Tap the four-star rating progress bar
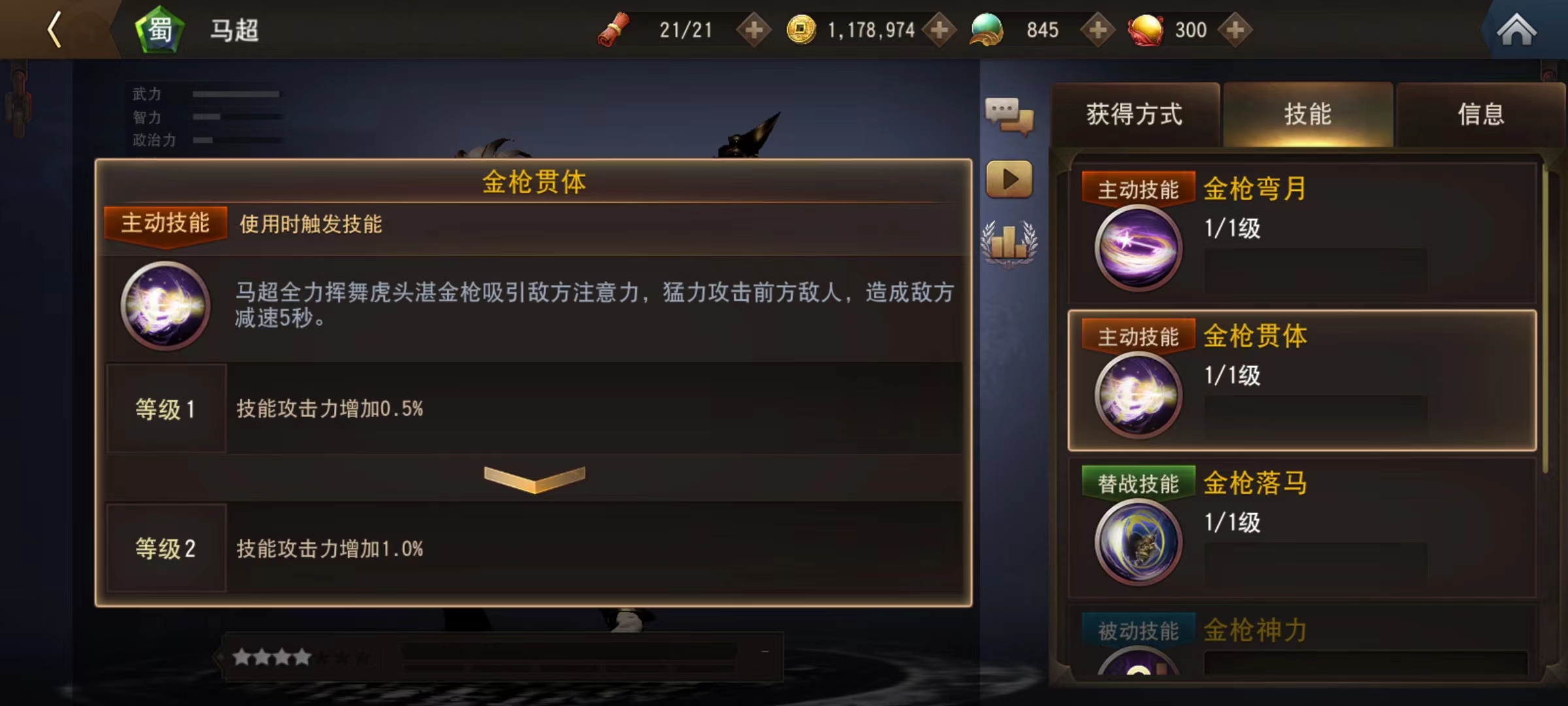 coord(503,656)
